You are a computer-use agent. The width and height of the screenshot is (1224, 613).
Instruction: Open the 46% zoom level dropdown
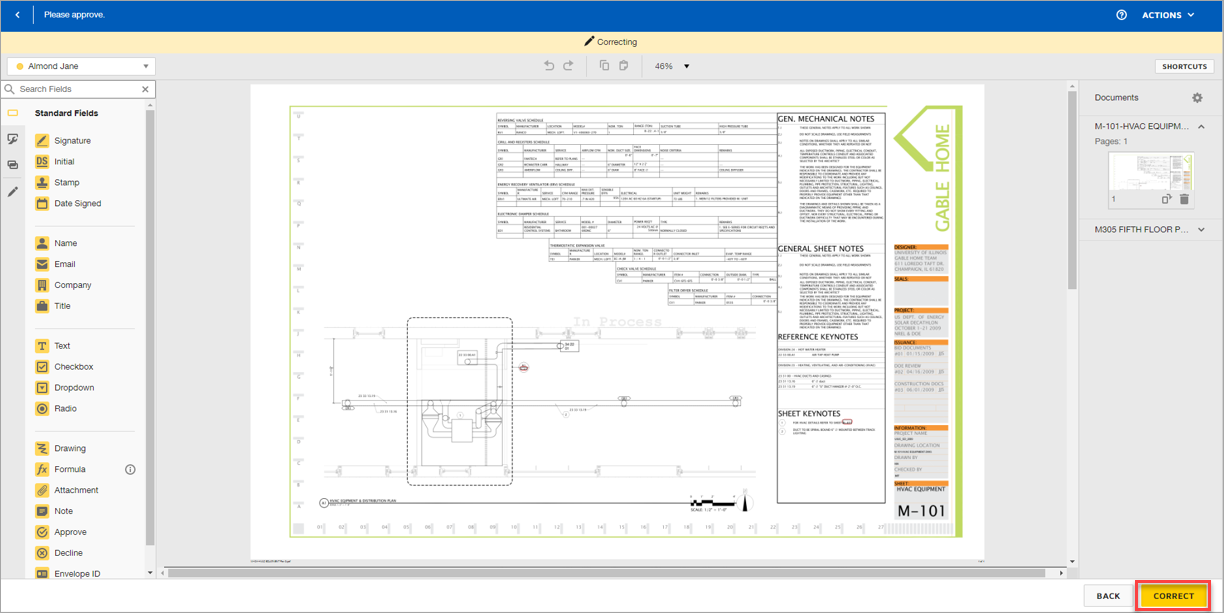(672, 66)
